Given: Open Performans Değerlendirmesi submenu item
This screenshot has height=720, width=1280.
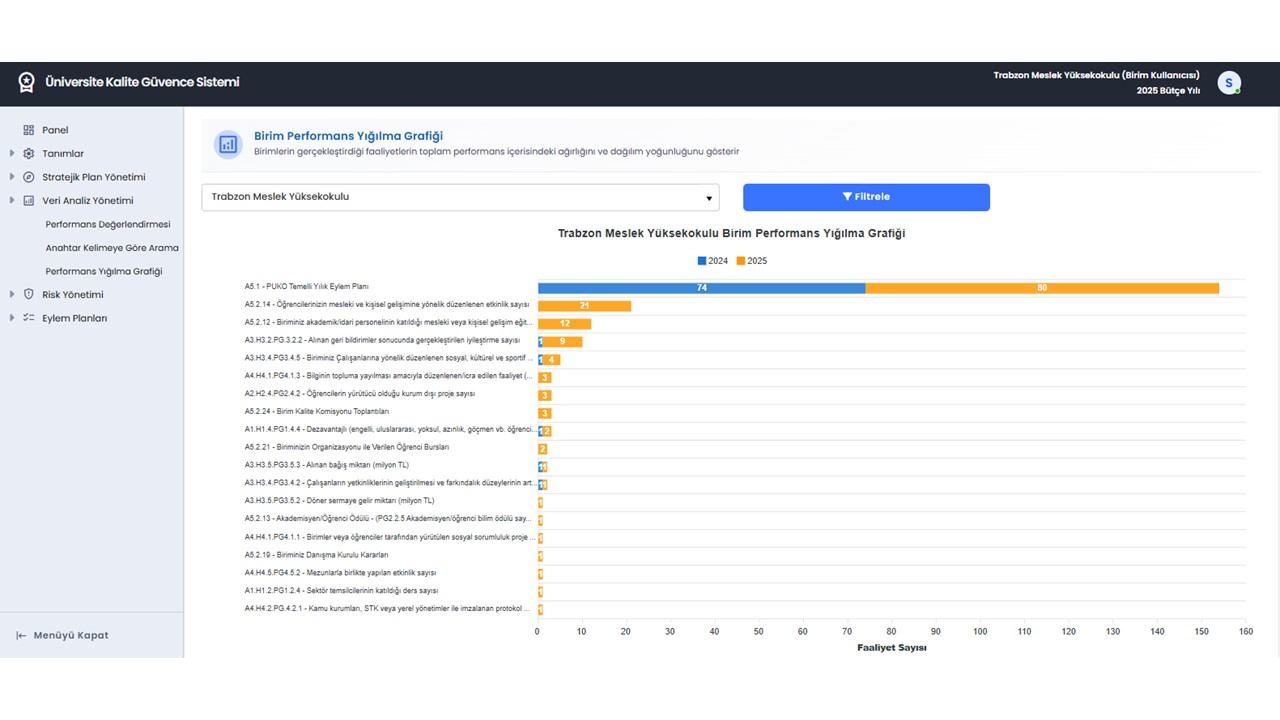Looking at the screenshot, I should tap(108, 224).
